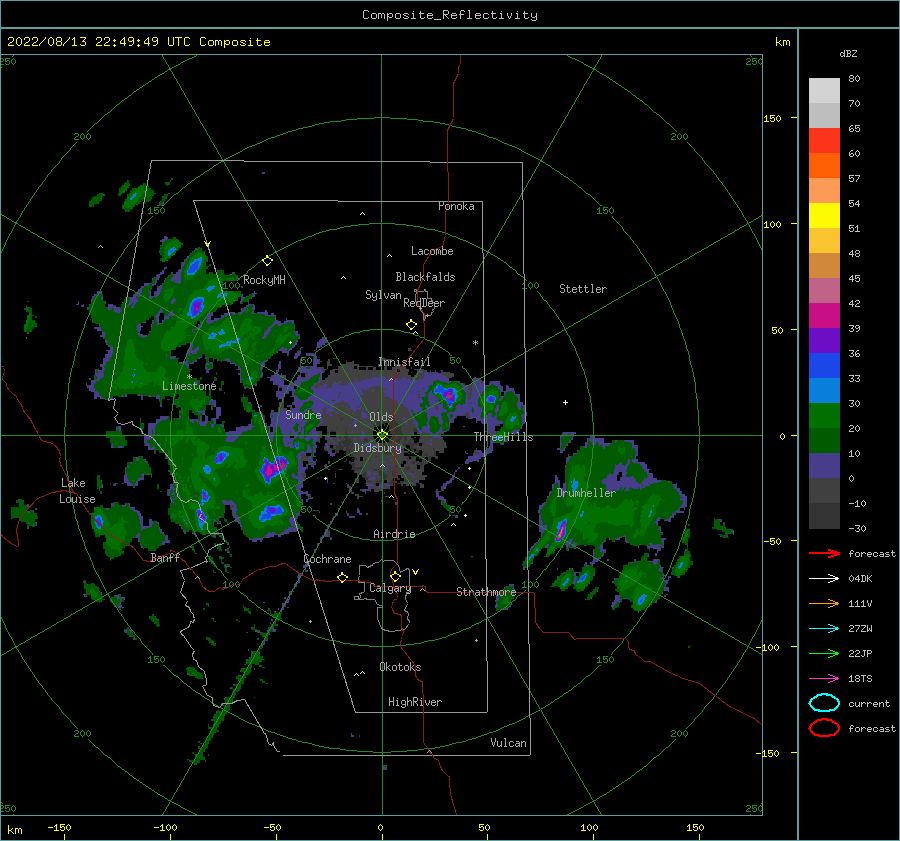Screen dimensions: 900x841
Task: Click the Olds city label
Action: coord(381,417)
